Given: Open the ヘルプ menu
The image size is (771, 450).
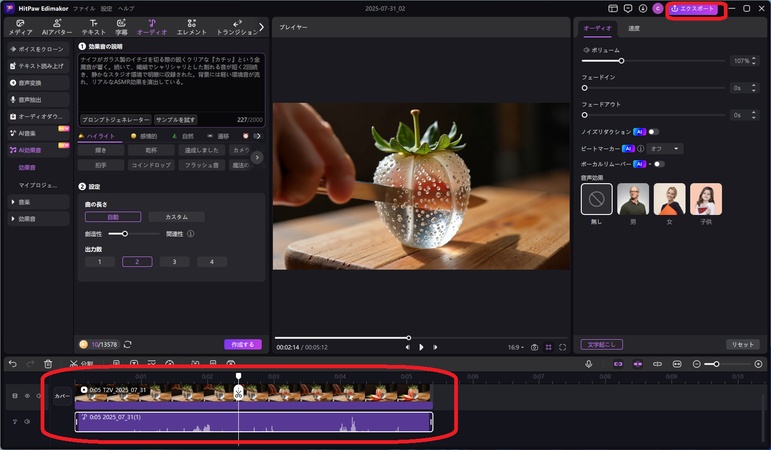Looking at the screenshot, I should coord(126,8).
